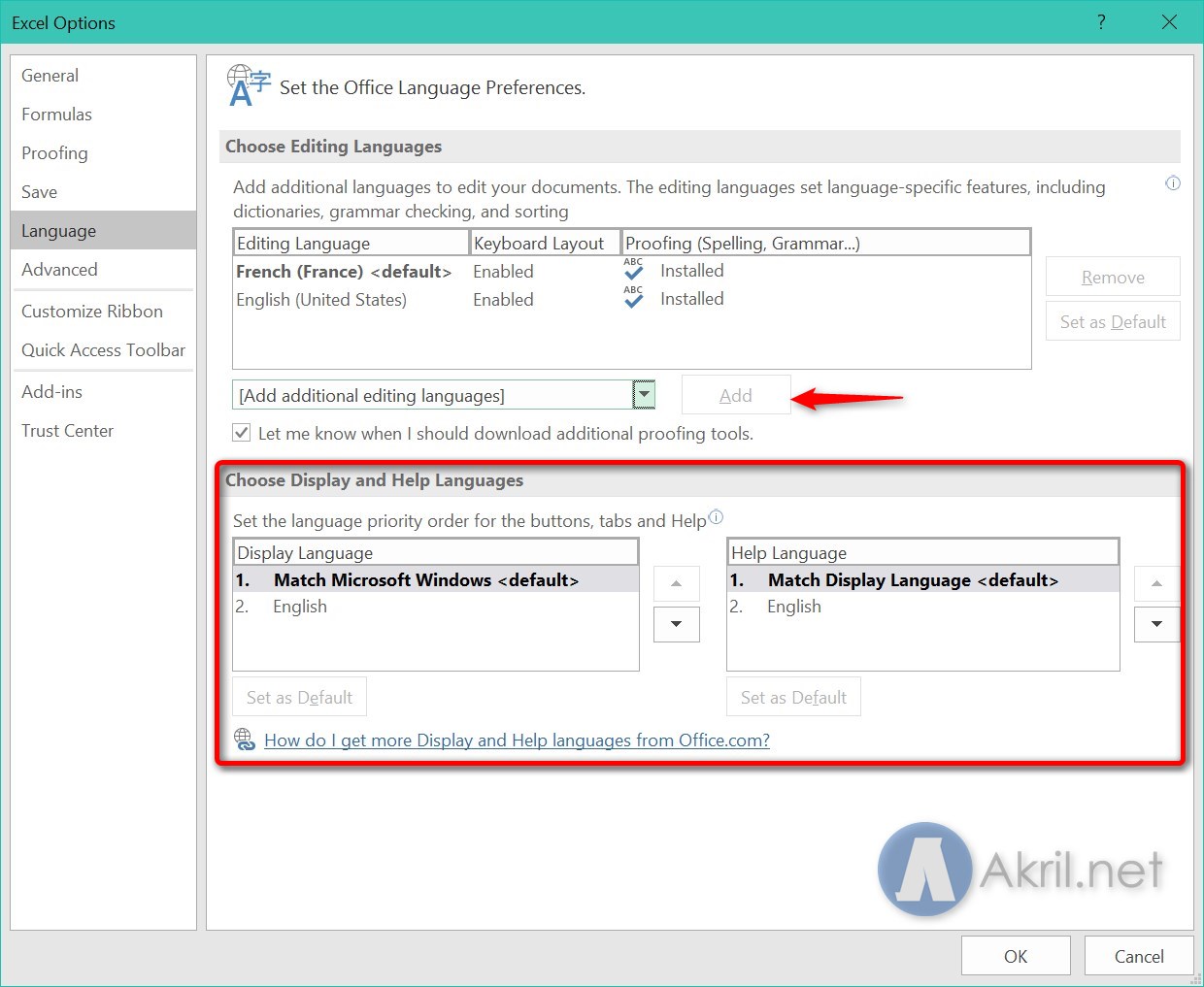Click the Keyboard Layout column header
The height and width of the screenshot is (987, 1204).
pyautogui.click(x=545, y=243)
